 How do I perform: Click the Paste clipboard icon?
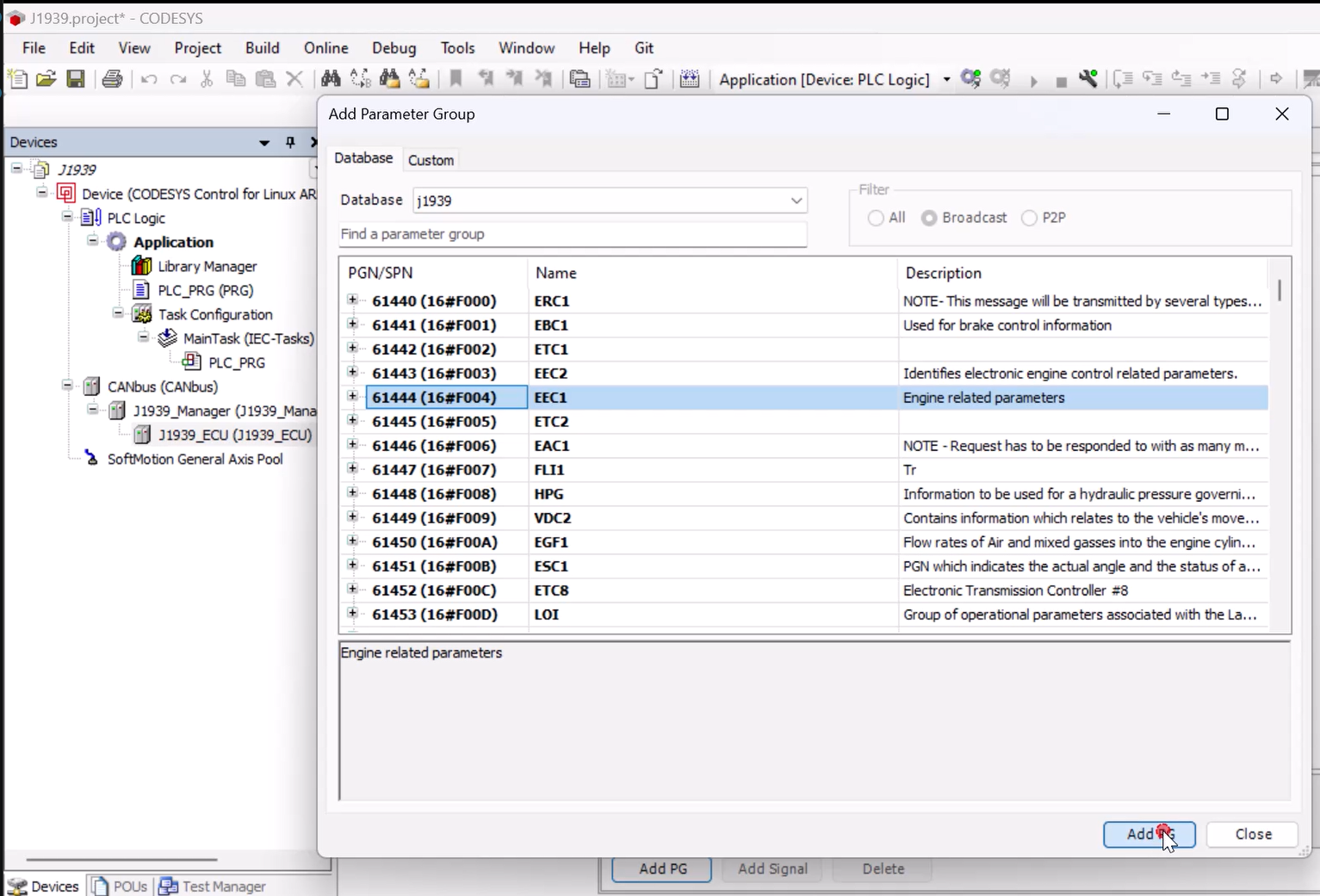tap(266, 79)
